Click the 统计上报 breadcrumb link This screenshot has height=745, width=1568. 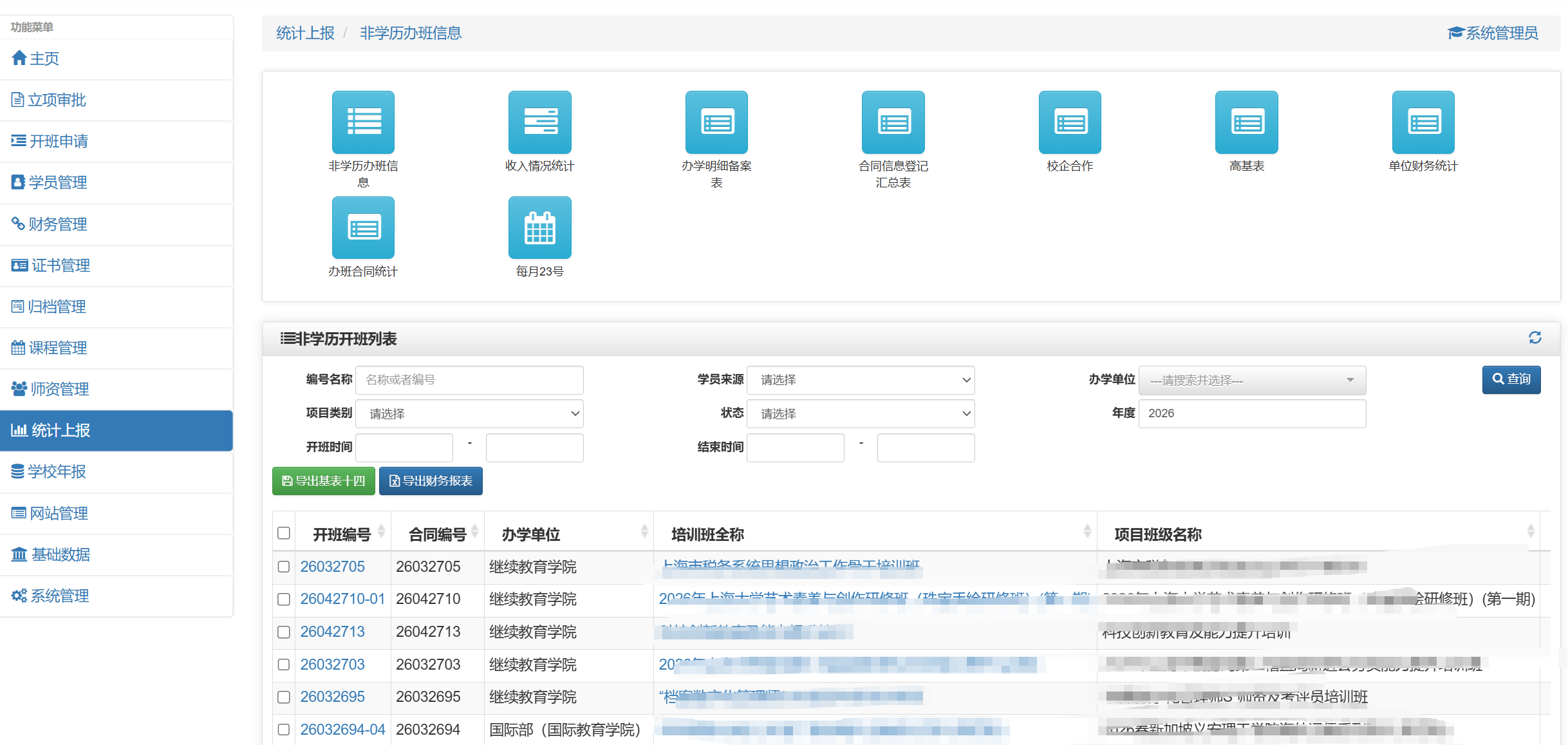pyautogui.click(x=305, y=33)
